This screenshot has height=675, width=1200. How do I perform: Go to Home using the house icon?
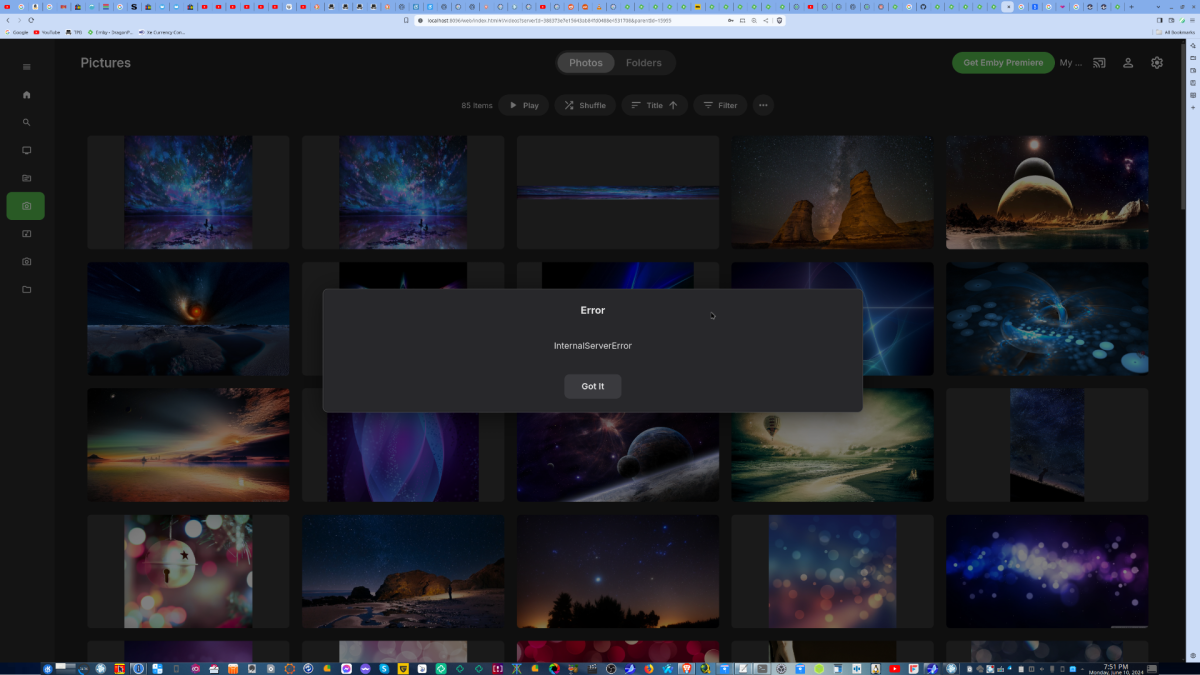point(26,94)
